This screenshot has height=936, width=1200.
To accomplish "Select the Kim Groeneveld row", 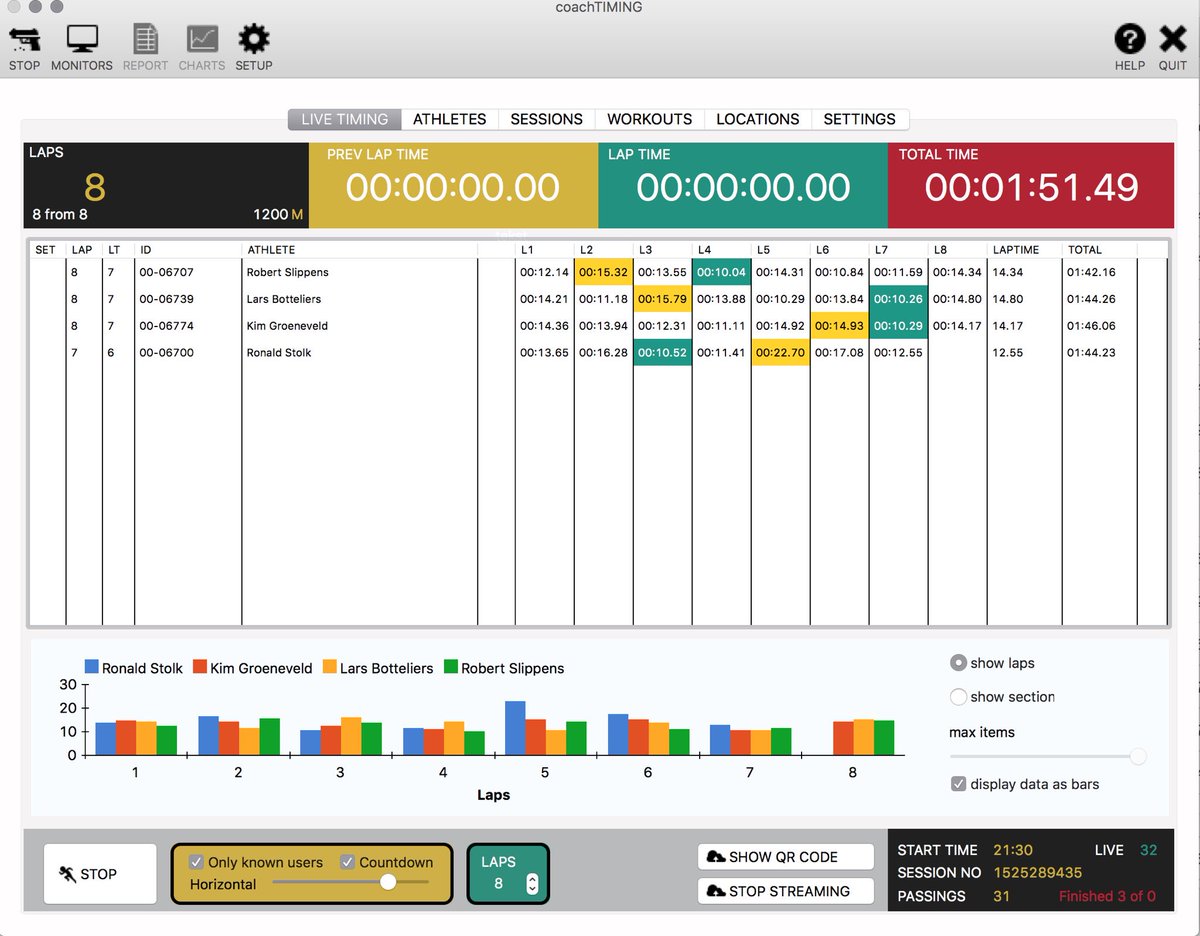I will 598,326.
